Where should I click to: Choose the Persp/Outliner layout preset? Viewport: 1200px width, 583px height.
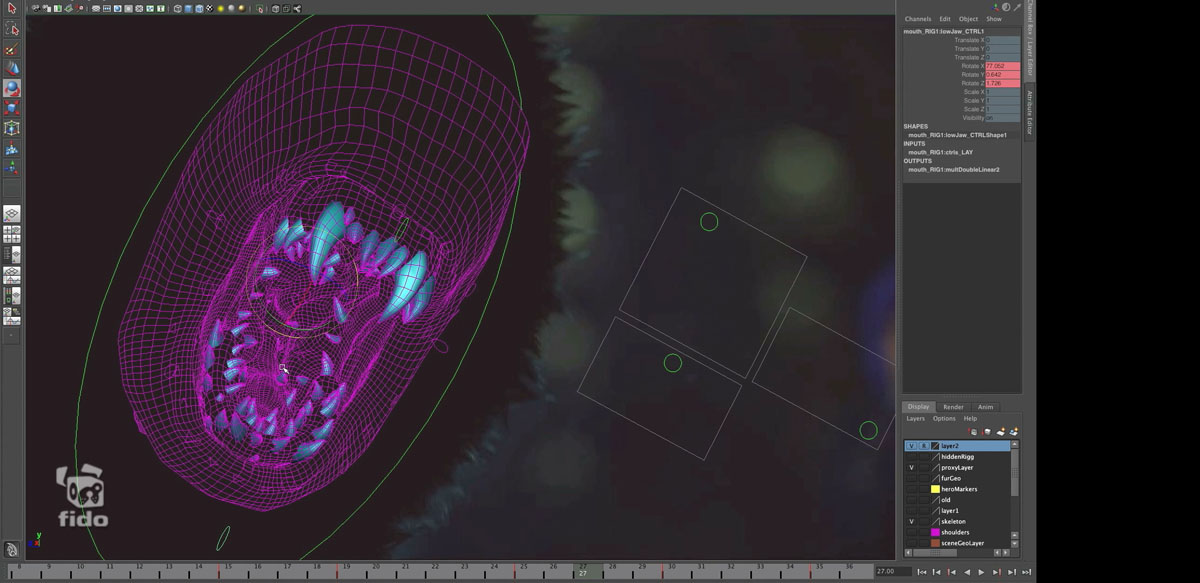pos(12,254)
